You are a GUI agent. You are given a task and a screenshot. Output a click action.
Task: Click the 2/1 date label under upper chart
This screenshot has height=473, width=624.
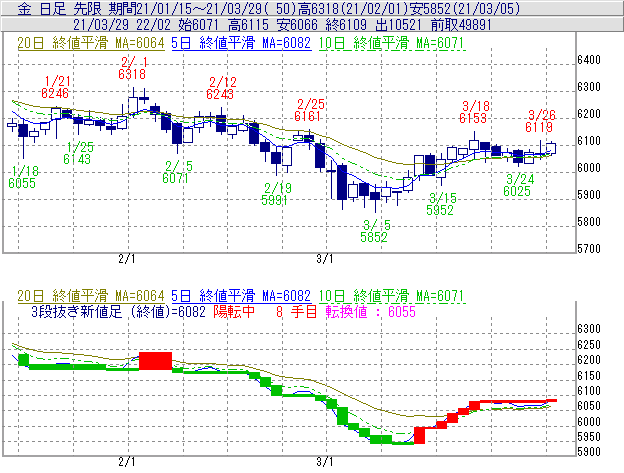[x=127, y=259]
